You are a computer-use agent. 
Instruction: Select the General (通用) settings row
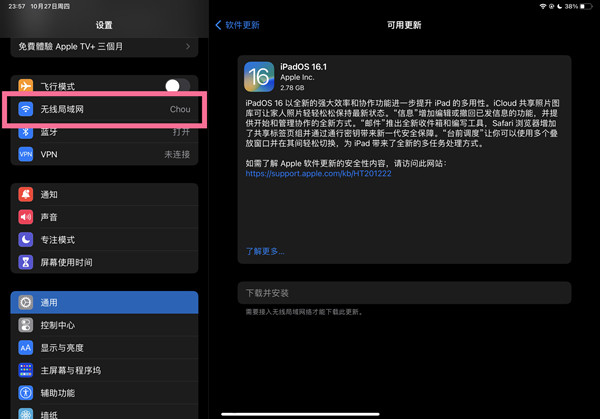click(104, 302)
